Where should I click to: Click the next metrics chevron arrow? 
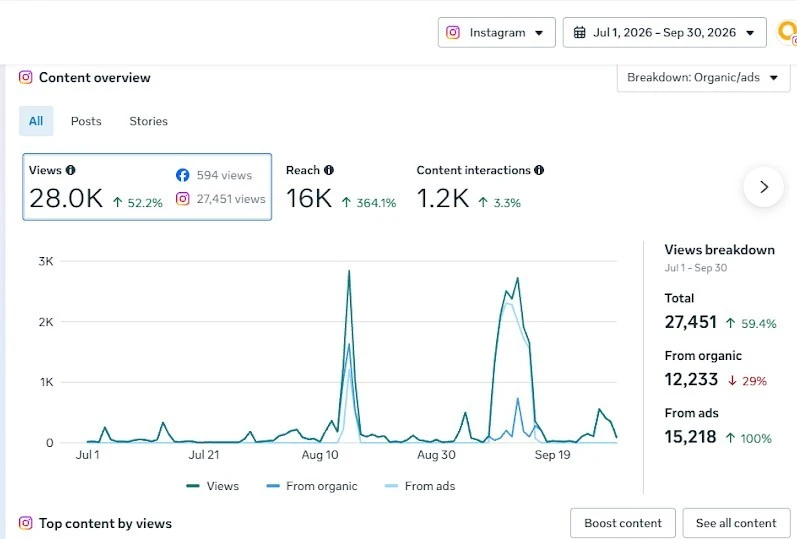click(763, 187)
